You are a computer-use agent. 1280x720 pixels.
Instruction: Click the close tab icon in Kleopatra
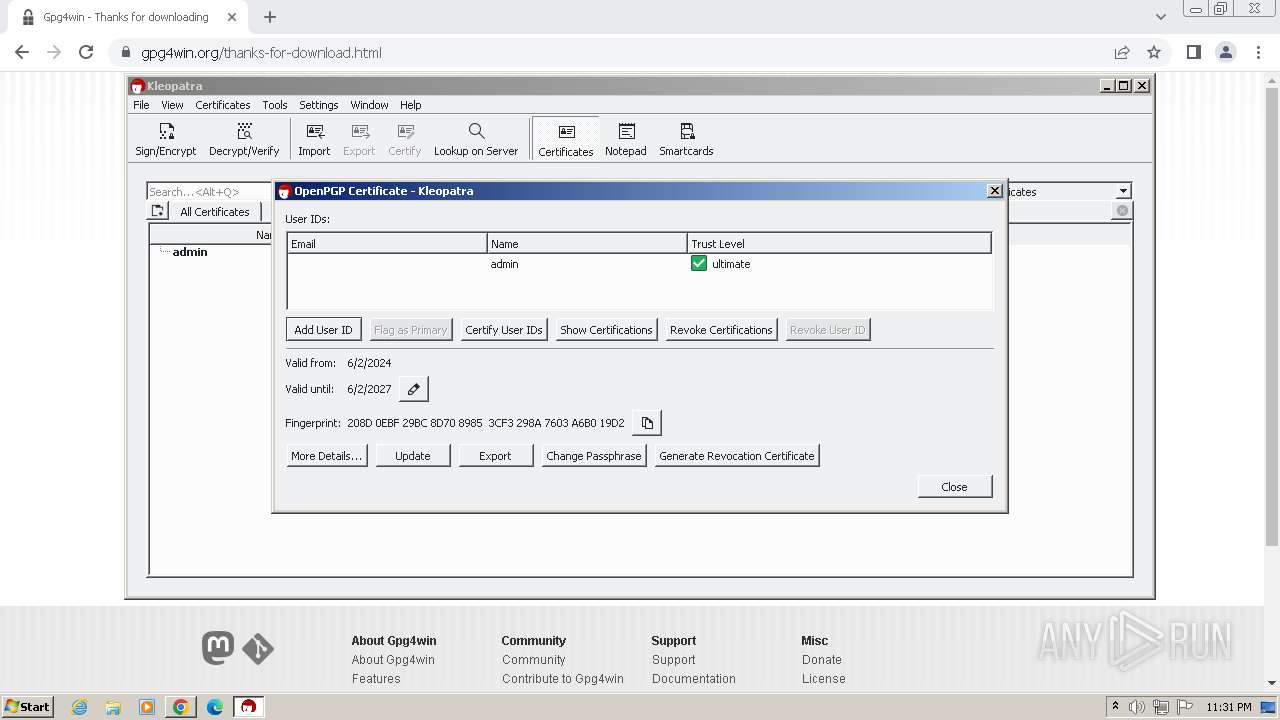[x=1122, y=210]
